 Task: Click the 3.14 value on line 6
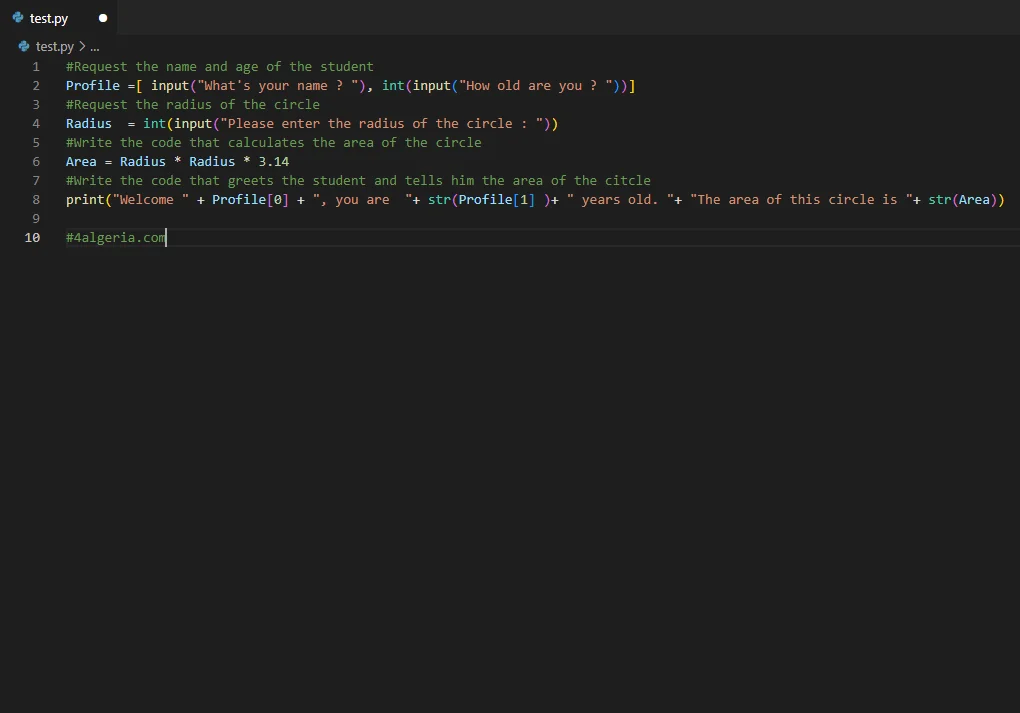point(273,162)
